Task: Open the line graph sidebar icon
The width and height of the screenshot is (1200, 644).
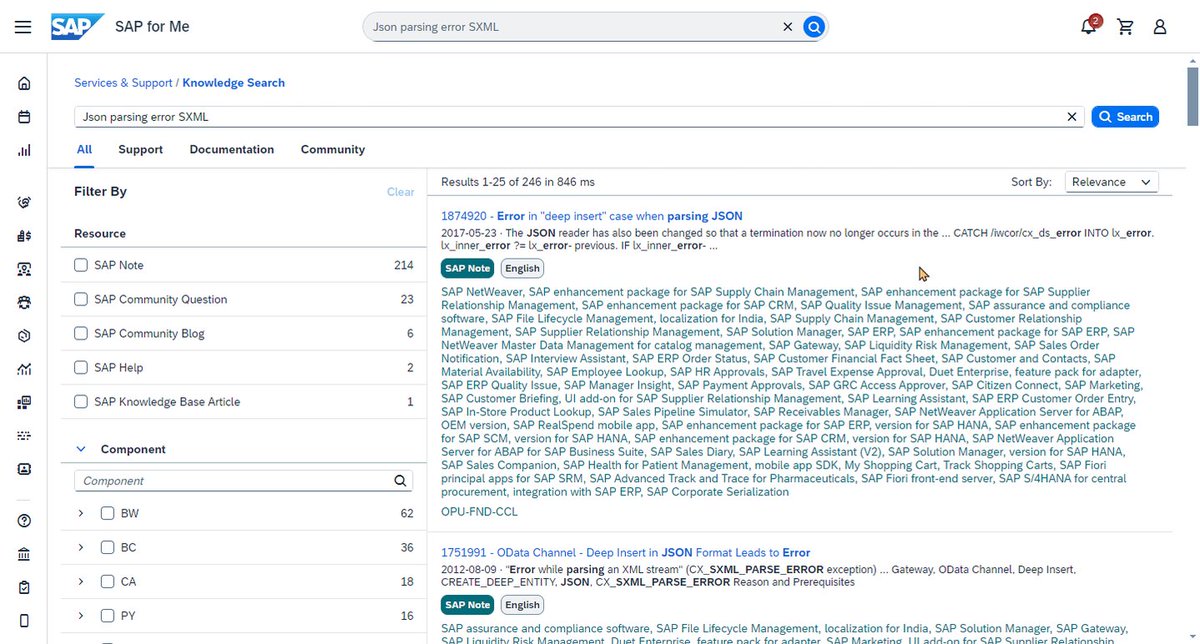Action: 24,369
